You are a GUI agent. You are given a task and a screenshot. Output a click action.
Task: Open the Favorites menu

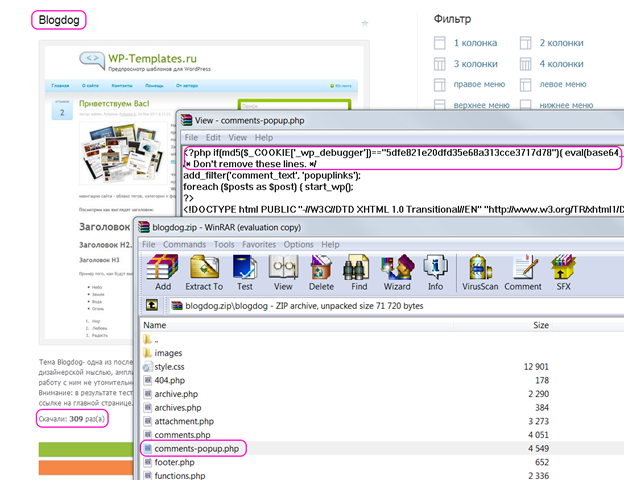click(259, 244)
